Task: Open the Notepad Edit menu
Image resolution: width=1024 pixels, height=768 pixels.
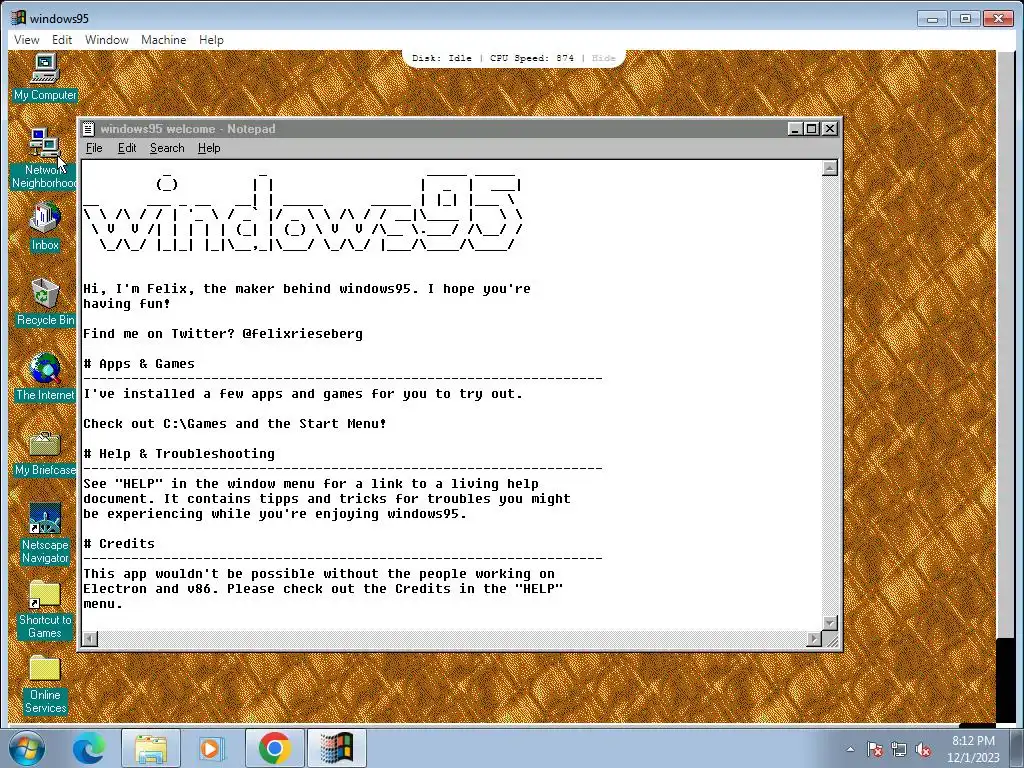Action: click(x=127, y=148)
